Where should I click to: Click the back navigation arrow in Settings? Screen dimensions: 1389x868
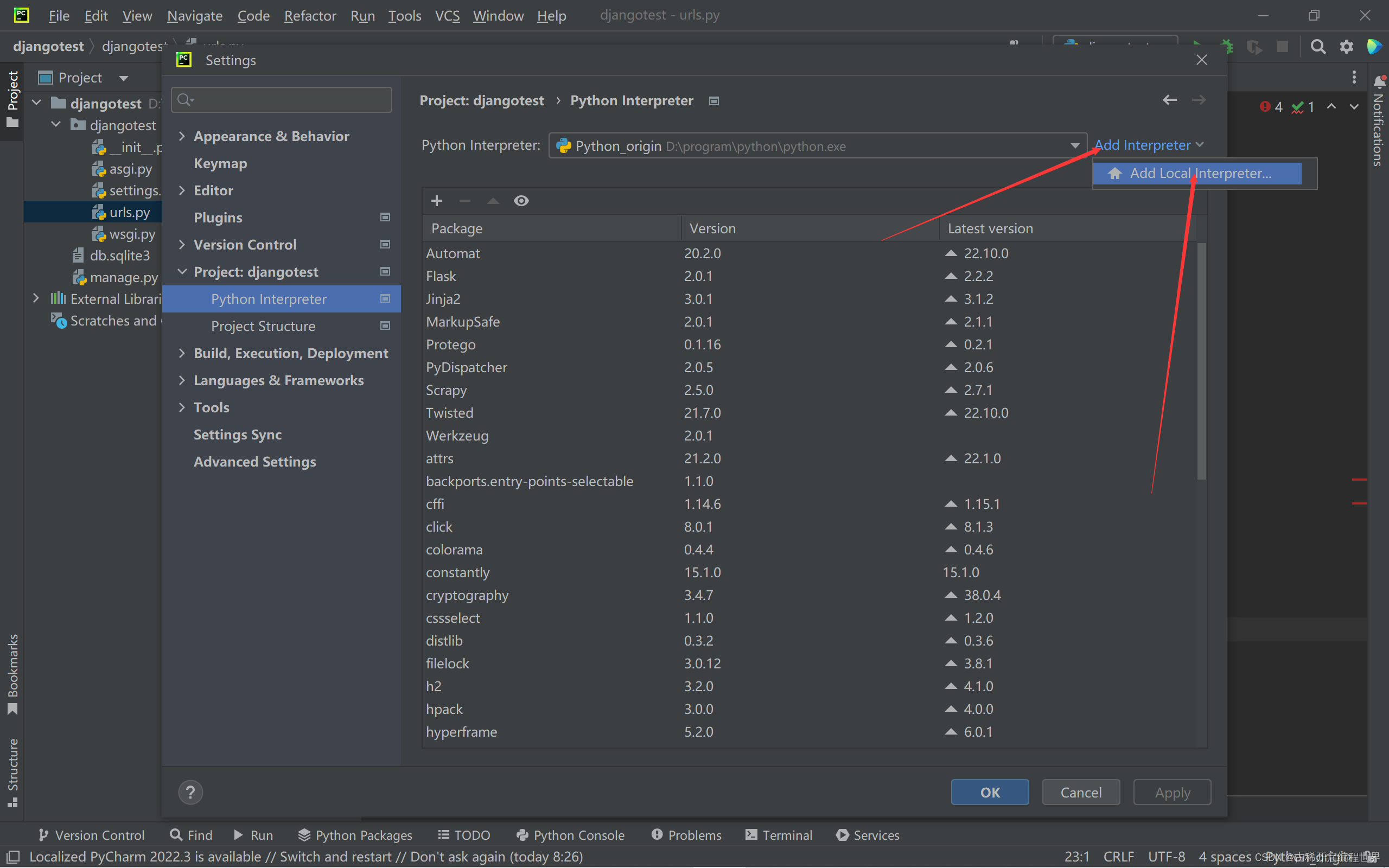point(1169,100)
